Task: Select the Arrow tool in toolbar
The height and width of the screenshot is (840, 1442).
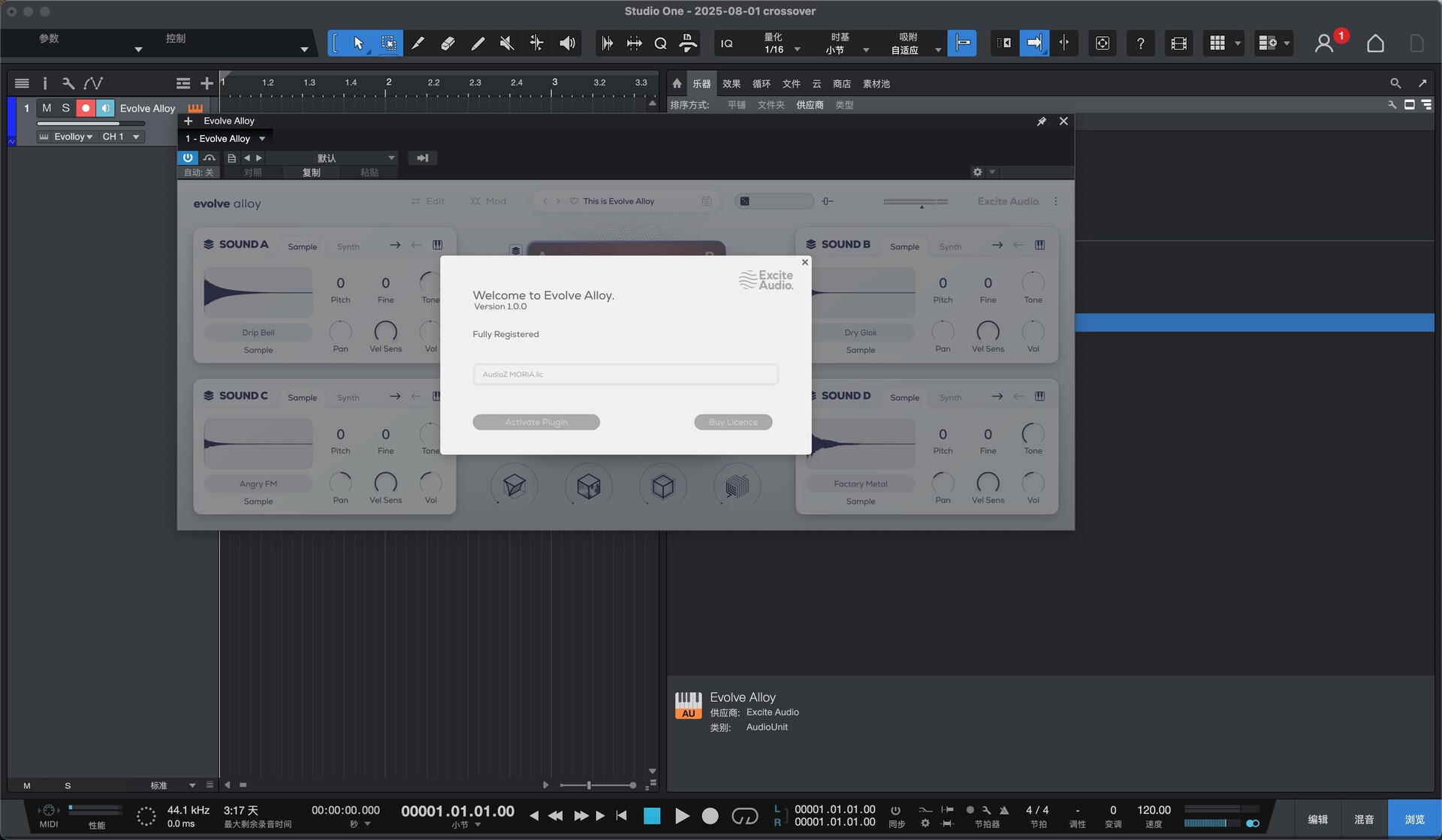Action: point(358,43)
